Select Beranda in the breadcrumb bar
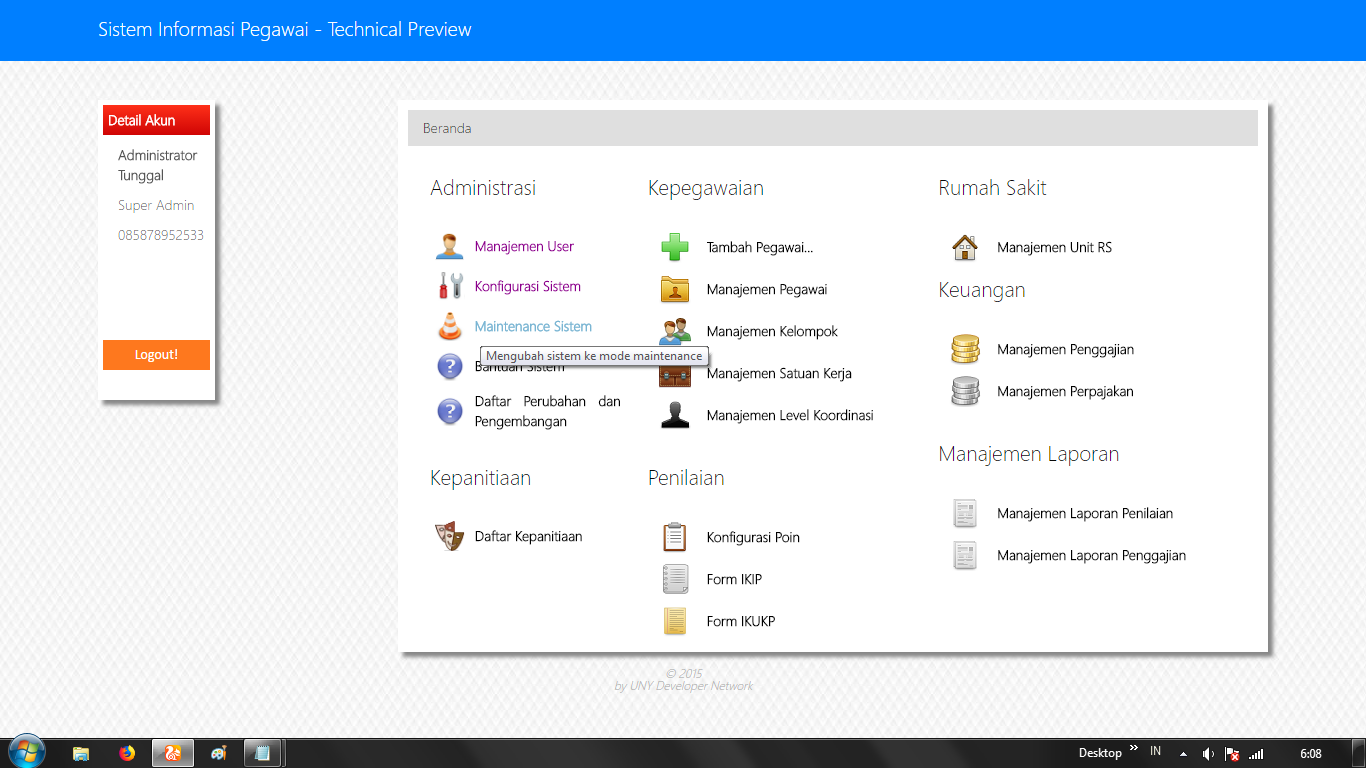Screen dimensions: 1366x768 tap(447, 128)
